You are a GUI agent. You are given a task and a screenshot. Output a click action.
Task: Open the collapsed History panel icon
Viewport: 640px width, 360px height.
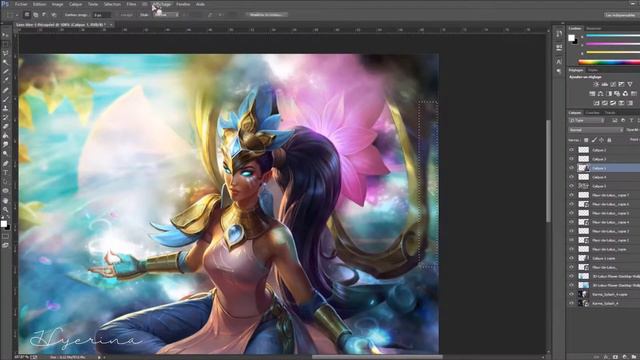tap(559, 34)
